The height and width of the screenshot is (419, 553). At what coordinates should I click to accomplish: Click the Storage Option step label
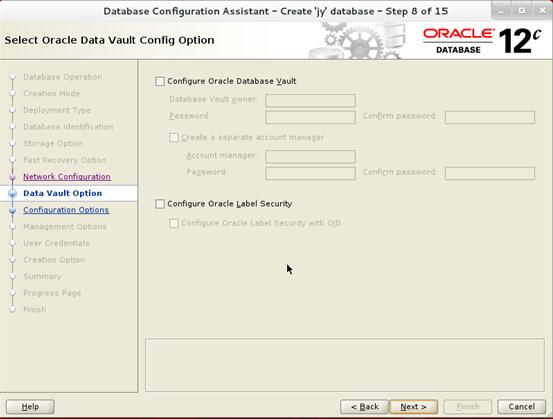click(x=53, y=144)
